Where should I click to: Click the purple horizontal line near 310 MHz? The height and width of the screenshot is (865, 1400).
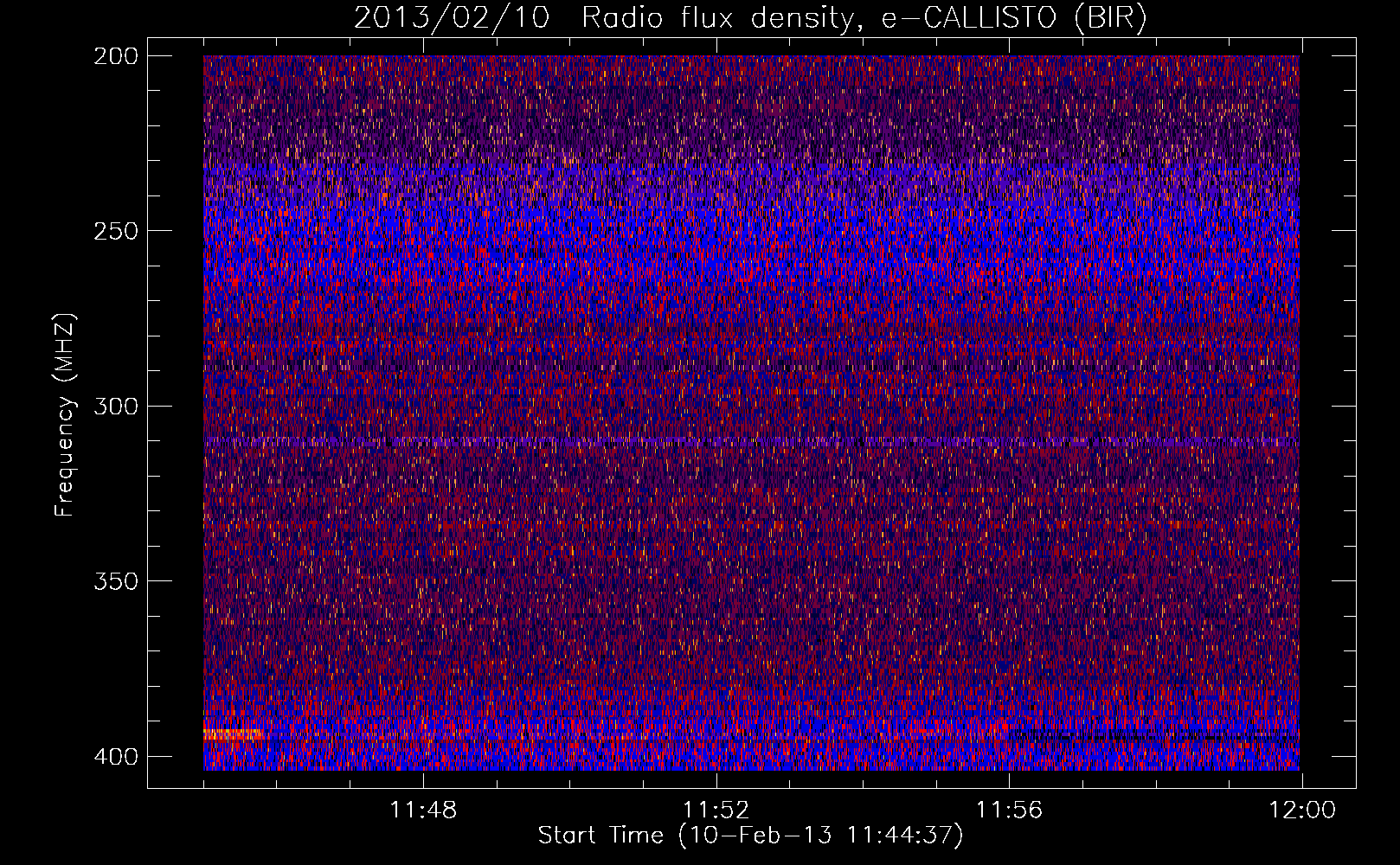pos(751,441)
